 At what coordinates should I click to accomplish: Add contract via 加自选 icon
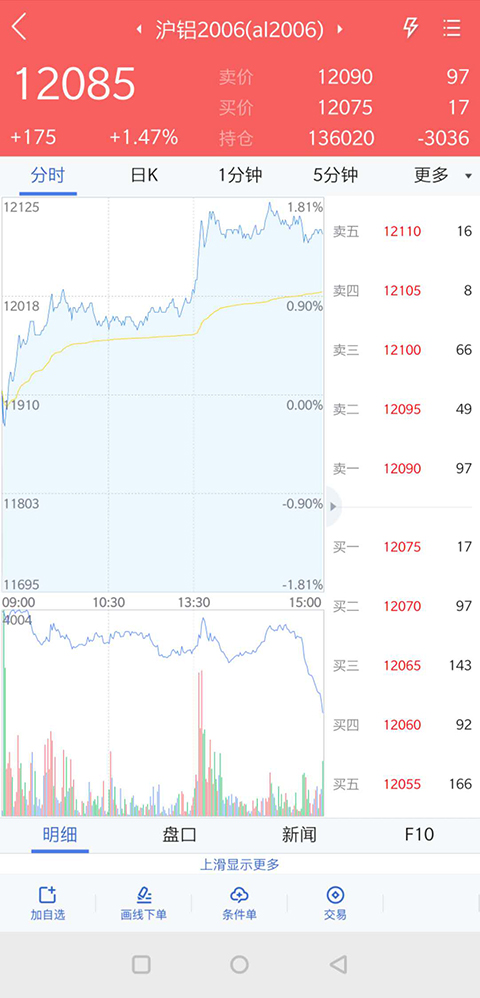tap(48, 903)
